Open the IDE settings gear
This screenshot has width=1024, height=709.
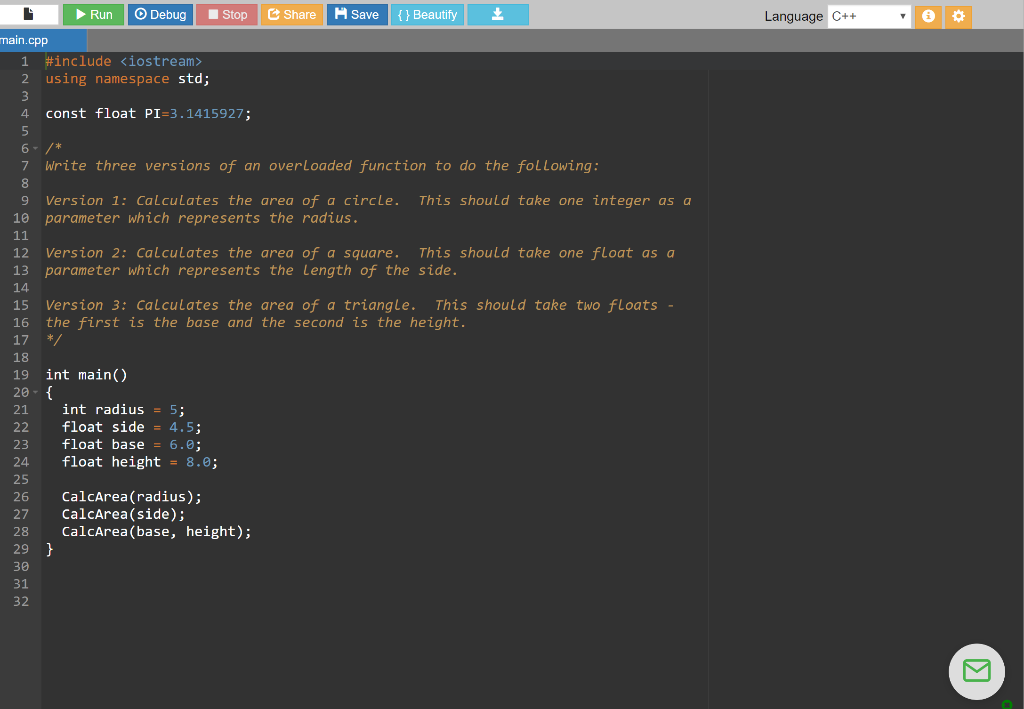coord(958,17)
